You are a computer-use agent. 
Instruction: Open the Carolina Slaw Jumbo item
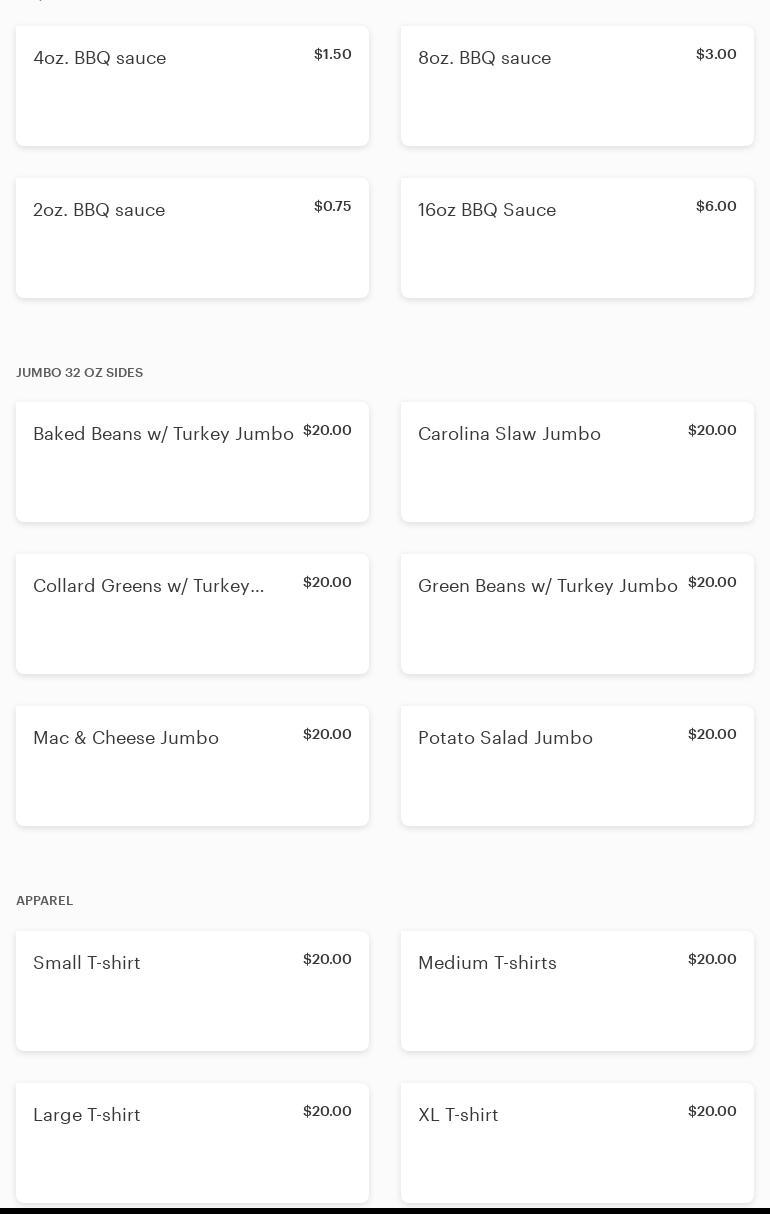click(x=577, y=462)
